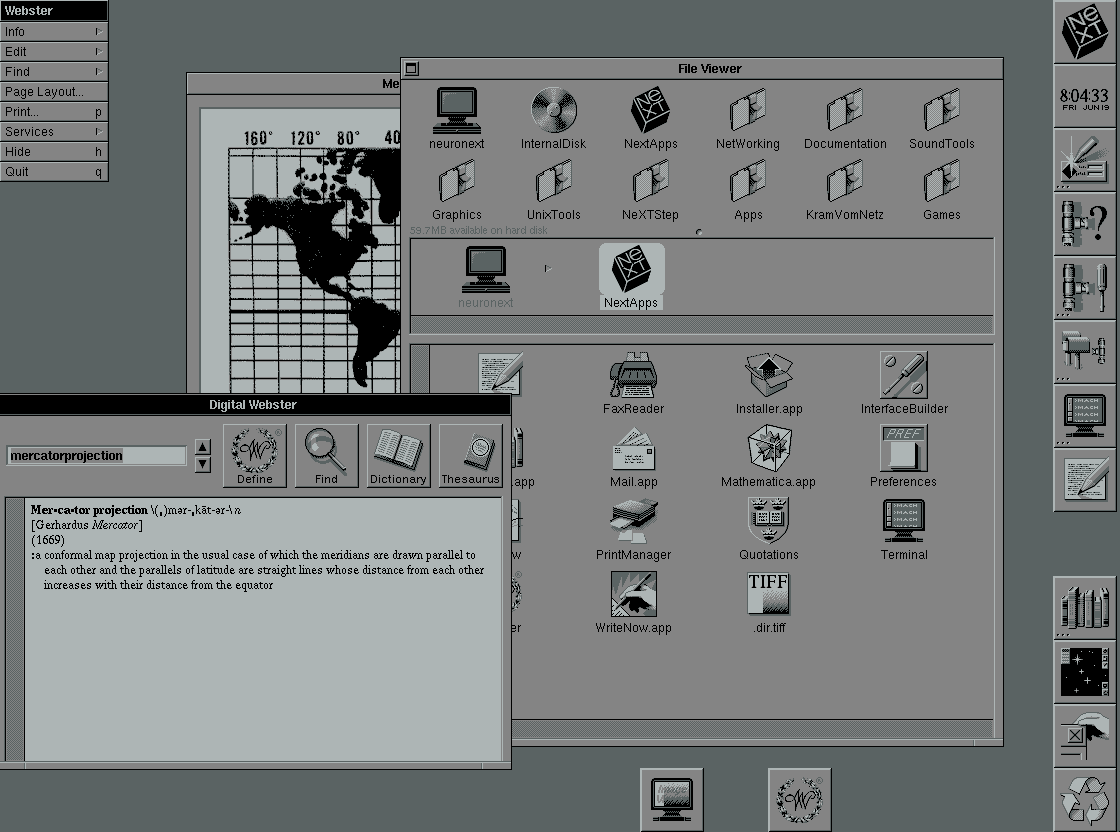Click the pen and sparkle dock icon
Screen dimensions: 1120x832
[1084, 159]
